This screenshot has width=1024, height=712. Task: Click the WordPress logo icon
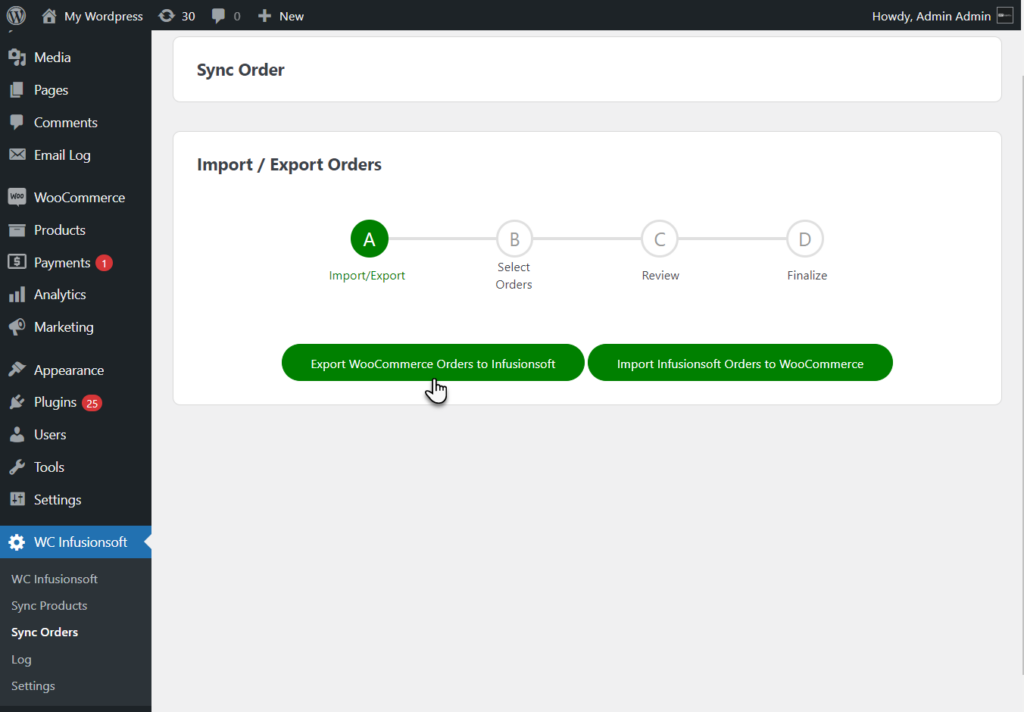pos(16,16)
